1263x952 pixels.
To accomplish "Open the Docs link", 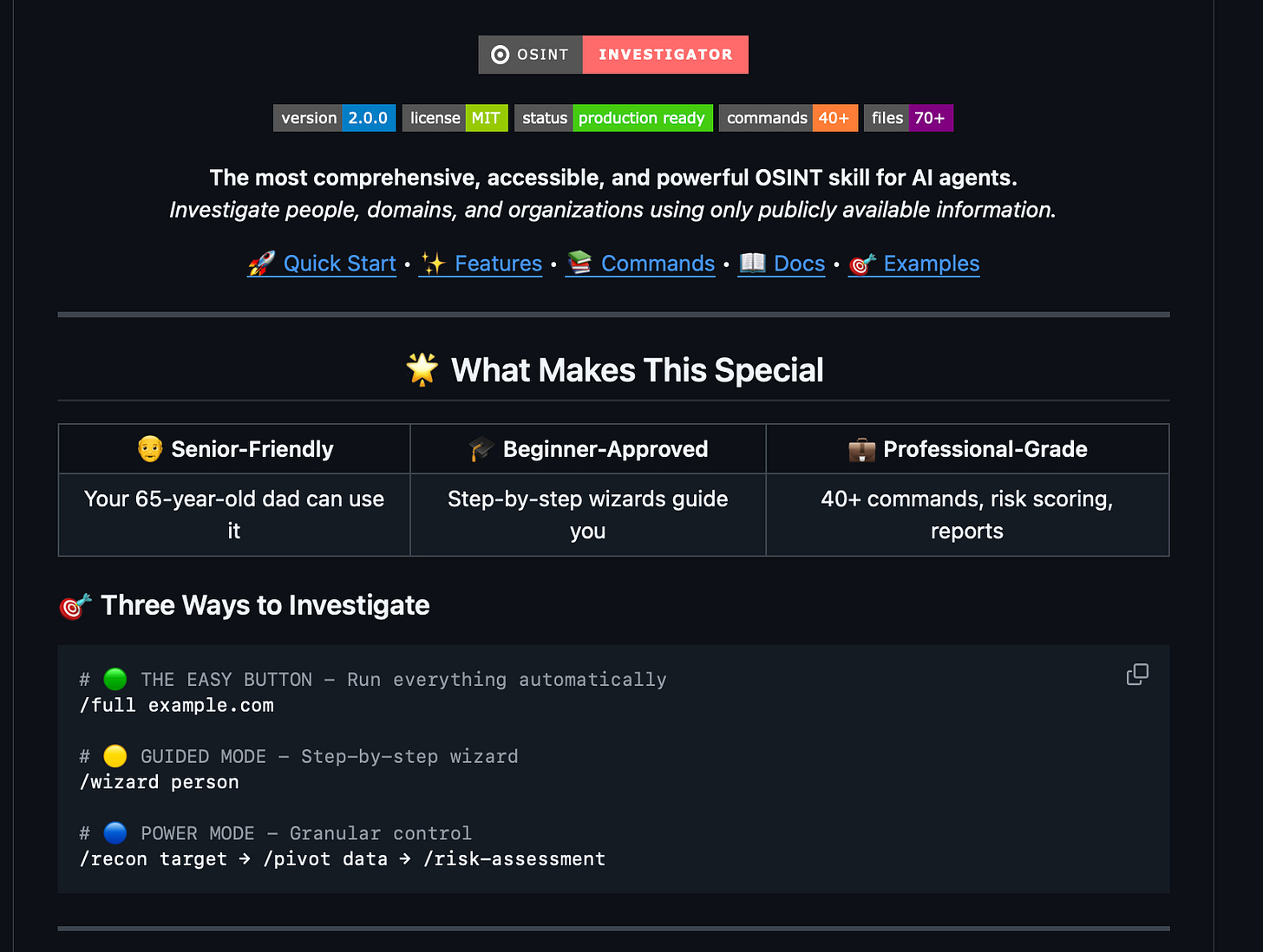I will point(799,263).
